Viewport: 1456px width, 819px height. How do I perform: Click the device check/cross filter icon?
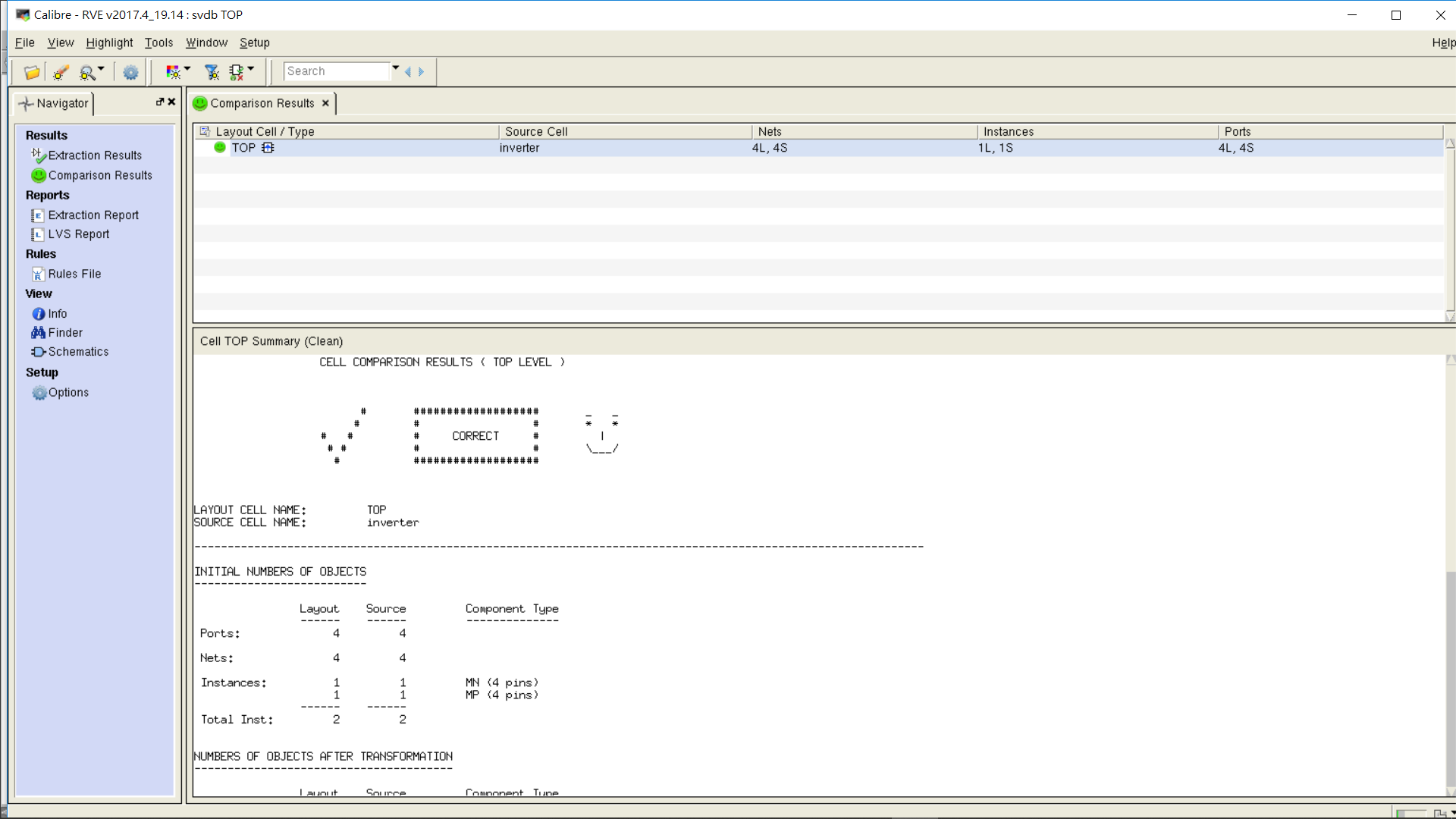coord(237,72)
